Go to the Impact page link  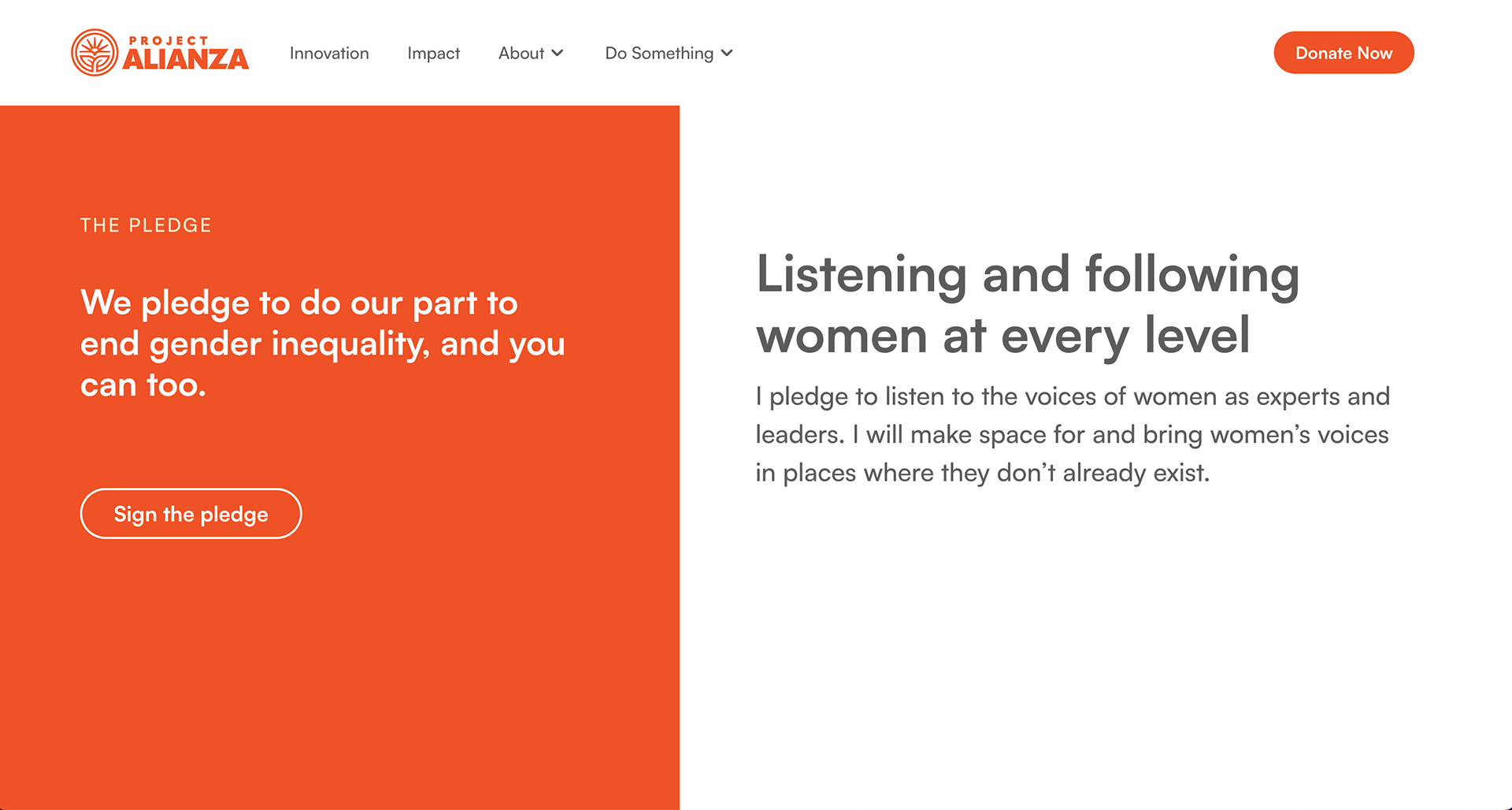click(x=433, y=53)
